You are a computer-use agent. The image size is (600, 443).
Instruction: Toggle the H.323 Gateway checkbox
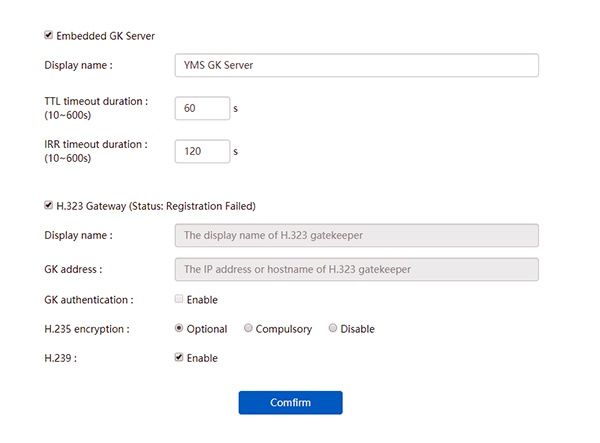[x=49, y=206]
